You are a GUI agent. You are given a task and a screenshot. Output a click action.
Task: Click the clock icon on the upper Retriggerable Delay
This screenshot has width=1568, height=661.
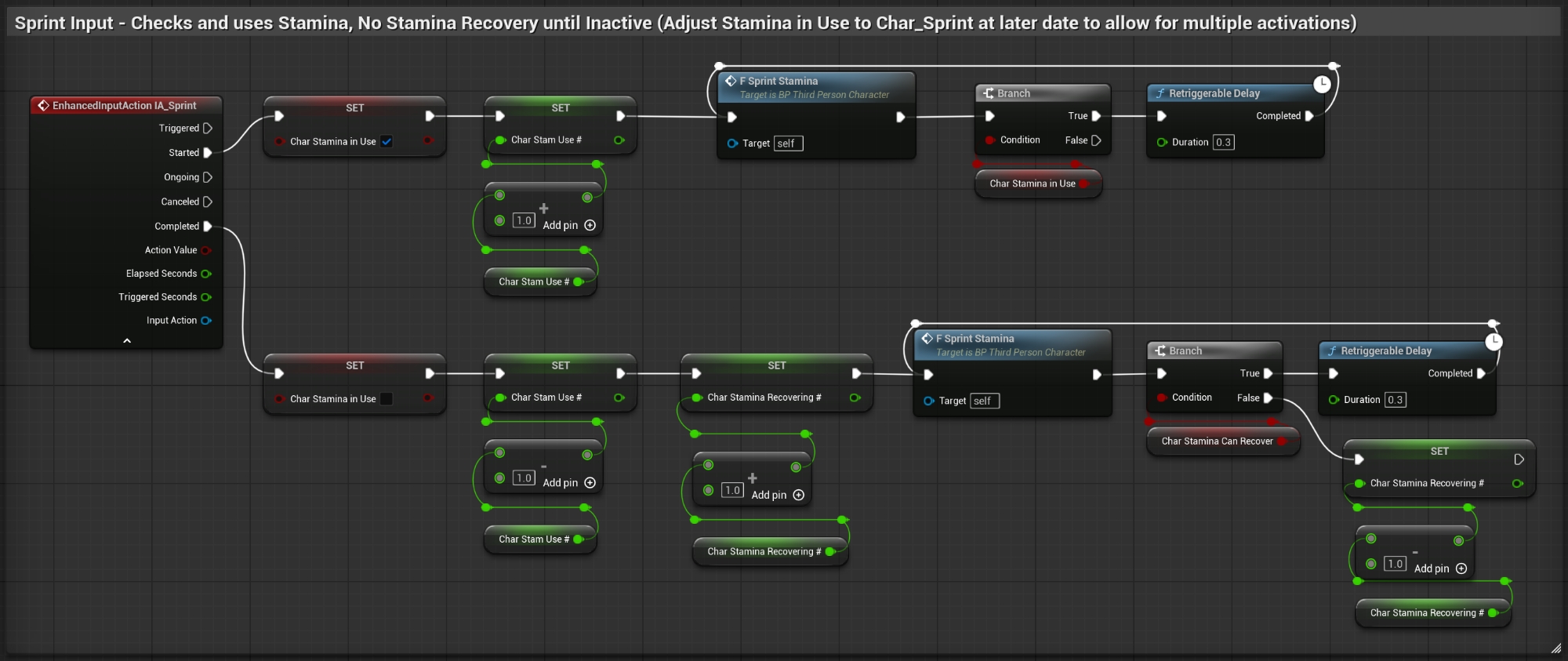pyautogui.click(x=1322, y=84)
